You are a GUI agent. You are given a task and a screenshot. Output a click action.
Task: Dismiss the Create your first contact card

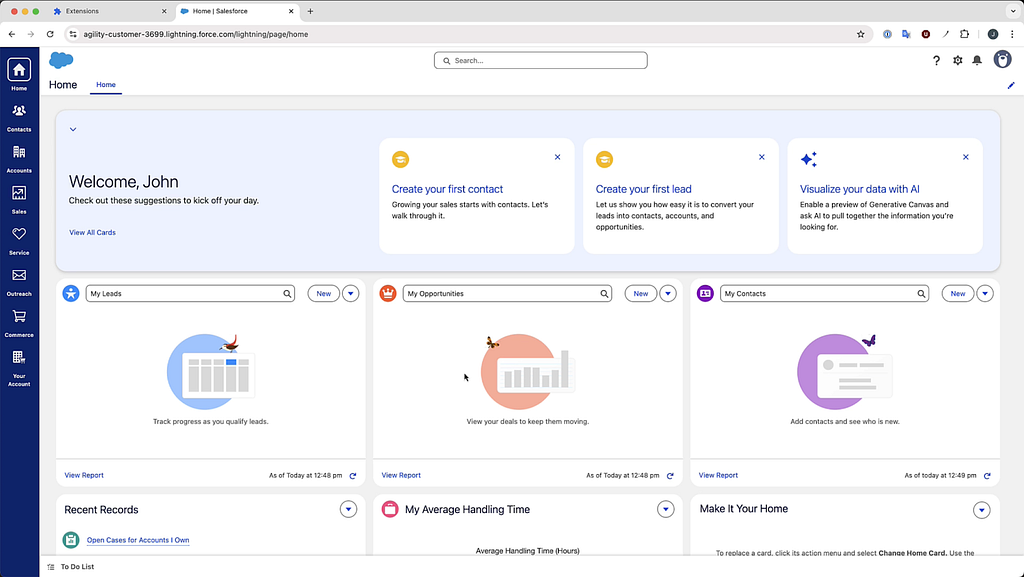[557, 157]
